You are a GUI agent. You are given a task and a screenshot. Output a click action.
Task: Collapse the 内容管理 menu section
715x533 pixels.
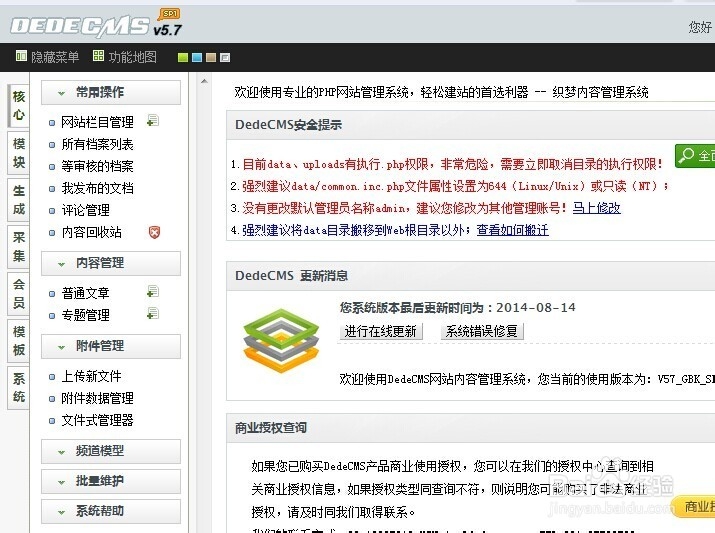pyautogui.click(x=111, y=263)
